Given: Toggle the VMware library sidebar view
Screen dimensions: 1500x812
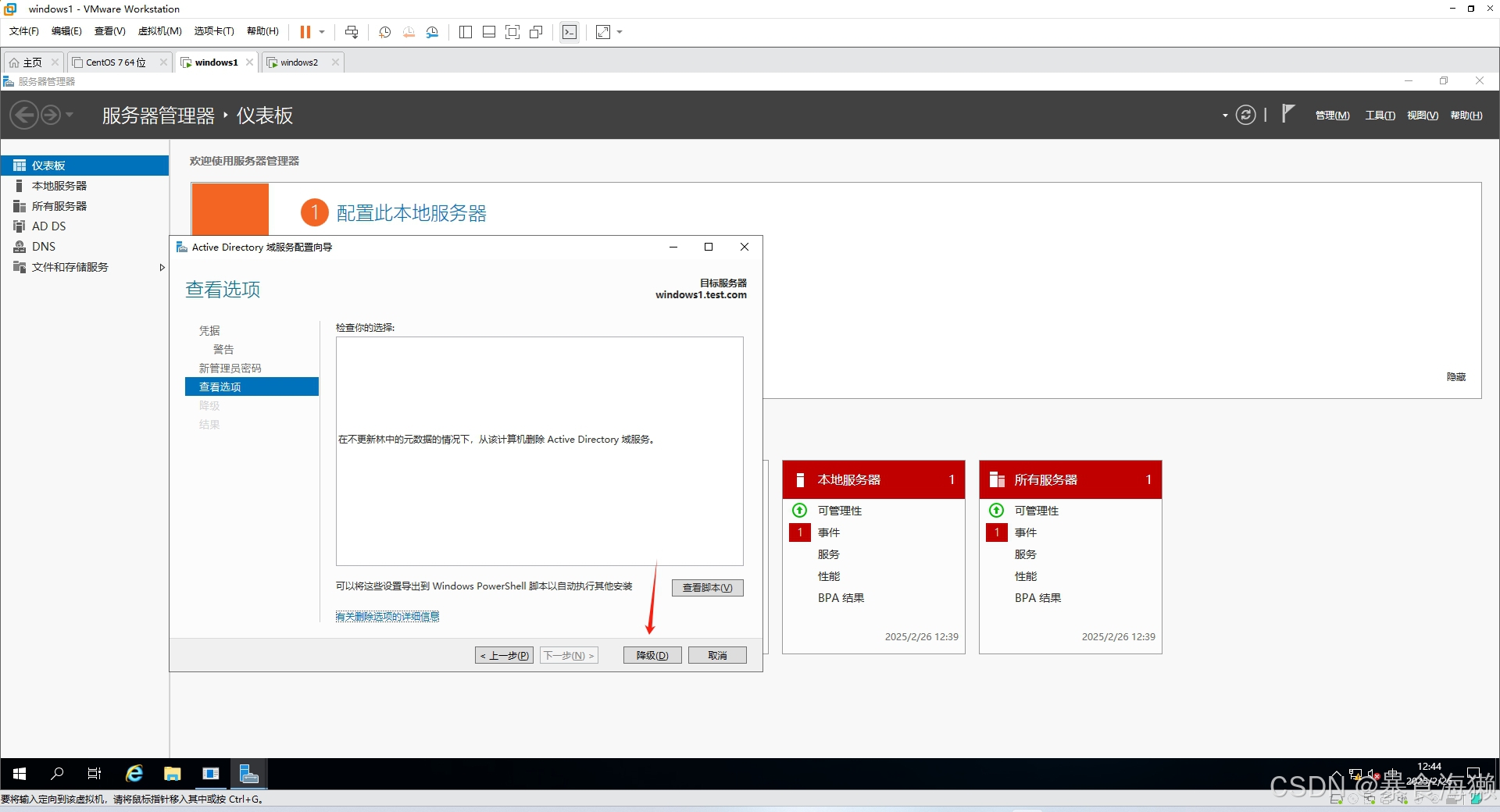Looking at the screenshot, I should 466,32.
